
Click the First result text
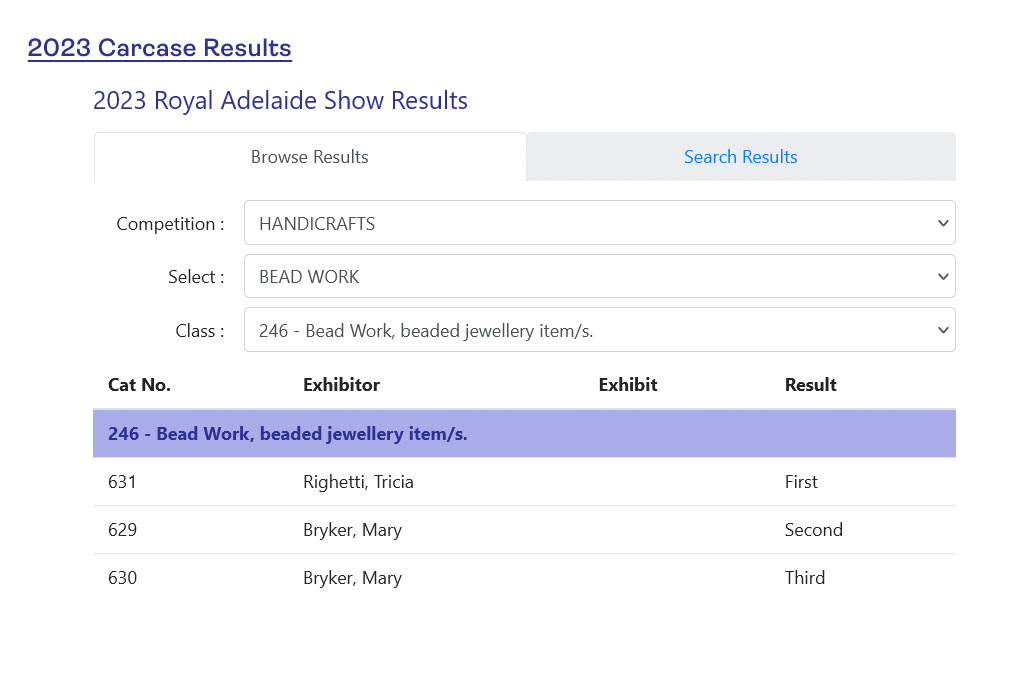(801, 482)
